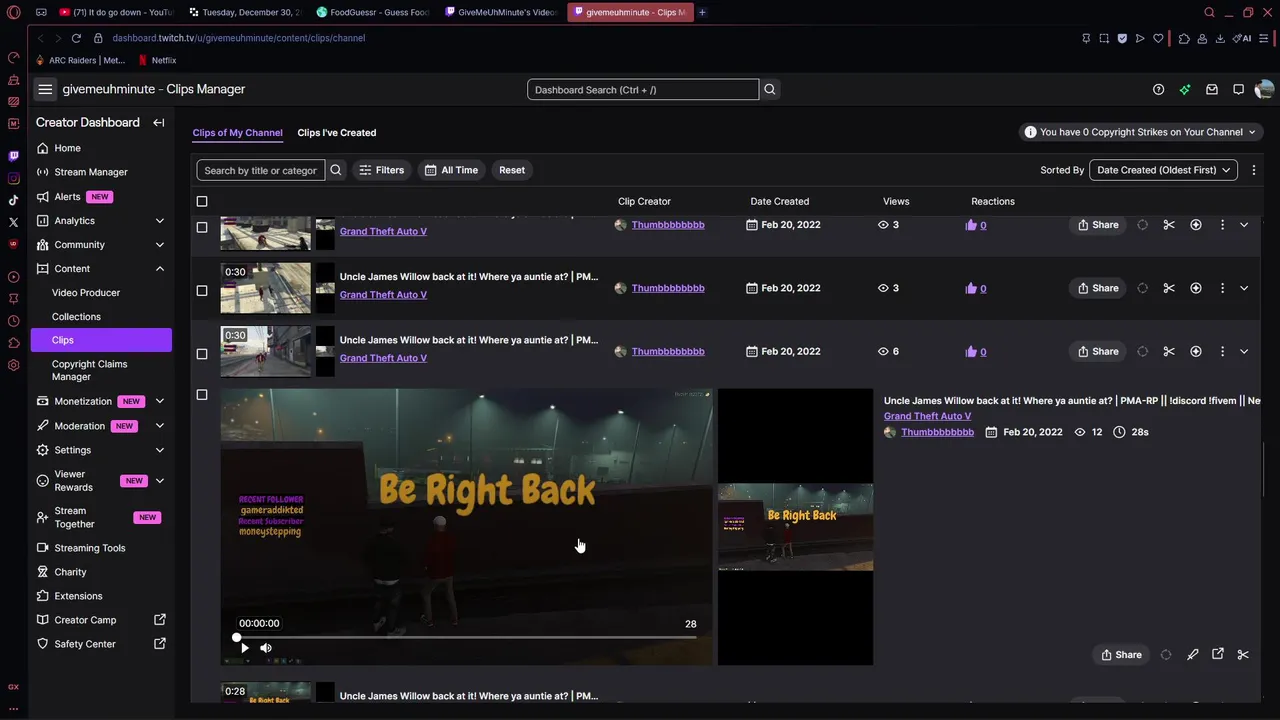The image size is (1280, 720).
Task: Open browser downloads arrow icon
Action: coord(1220,38)
